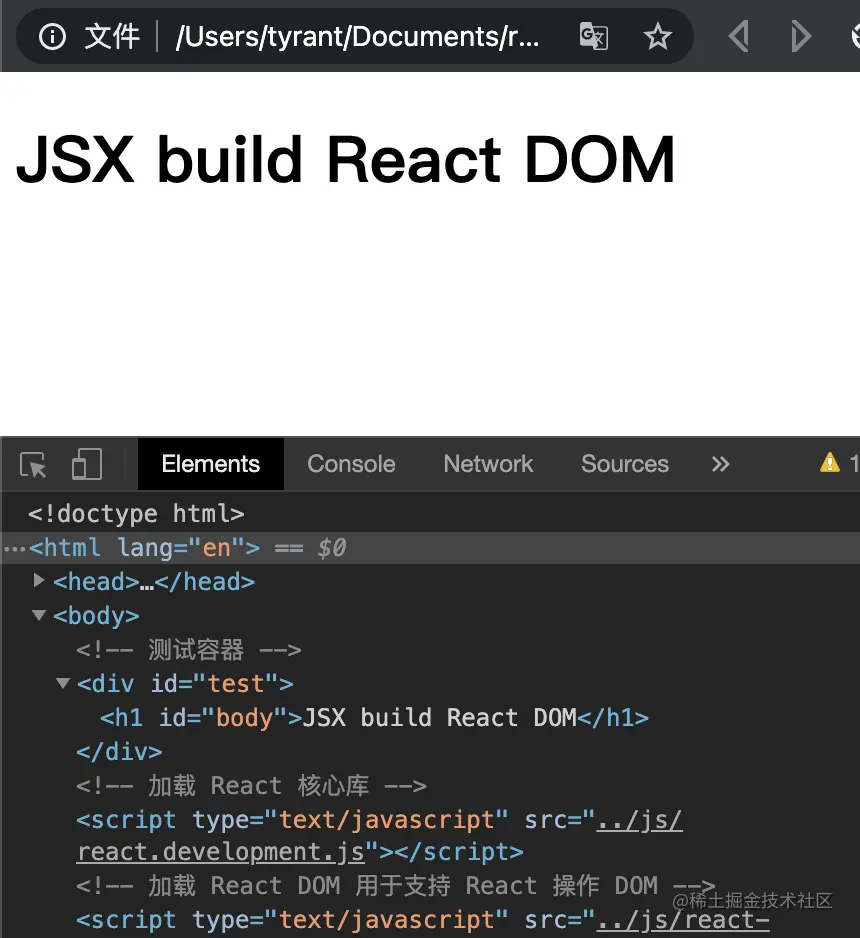Select the 测试容器 comment line
Screen dimensions: 860x938
tap(189, 650)
